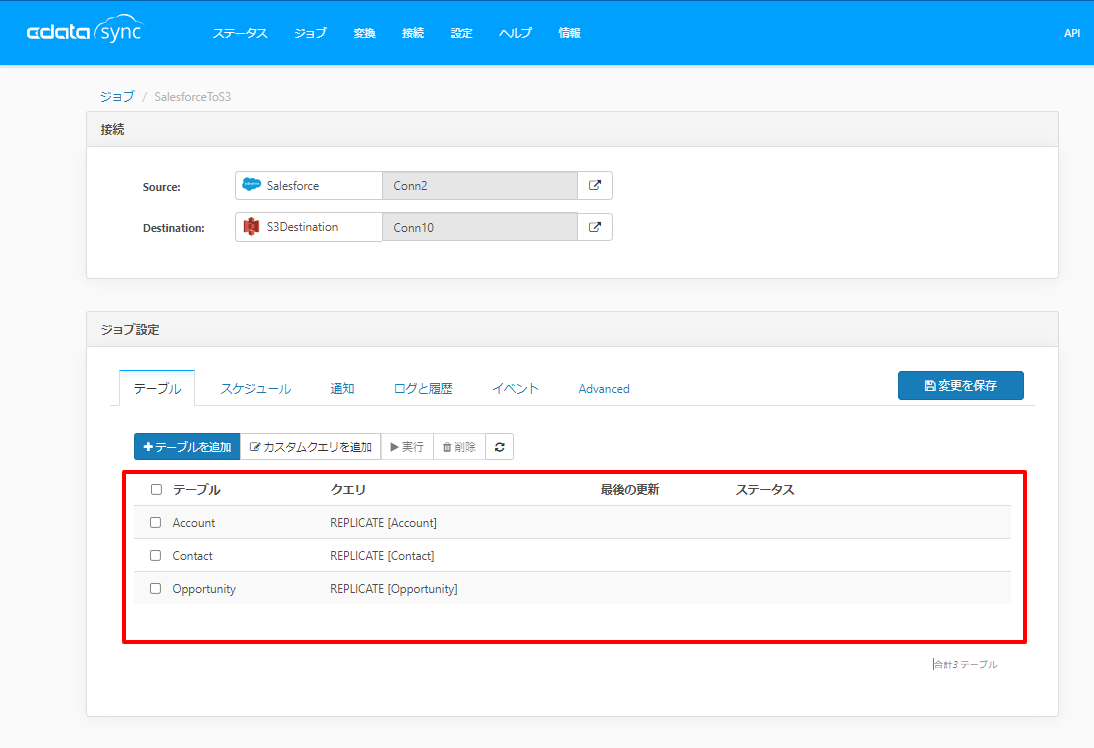Switch to the 通知 tab

(x=342, y=389)
